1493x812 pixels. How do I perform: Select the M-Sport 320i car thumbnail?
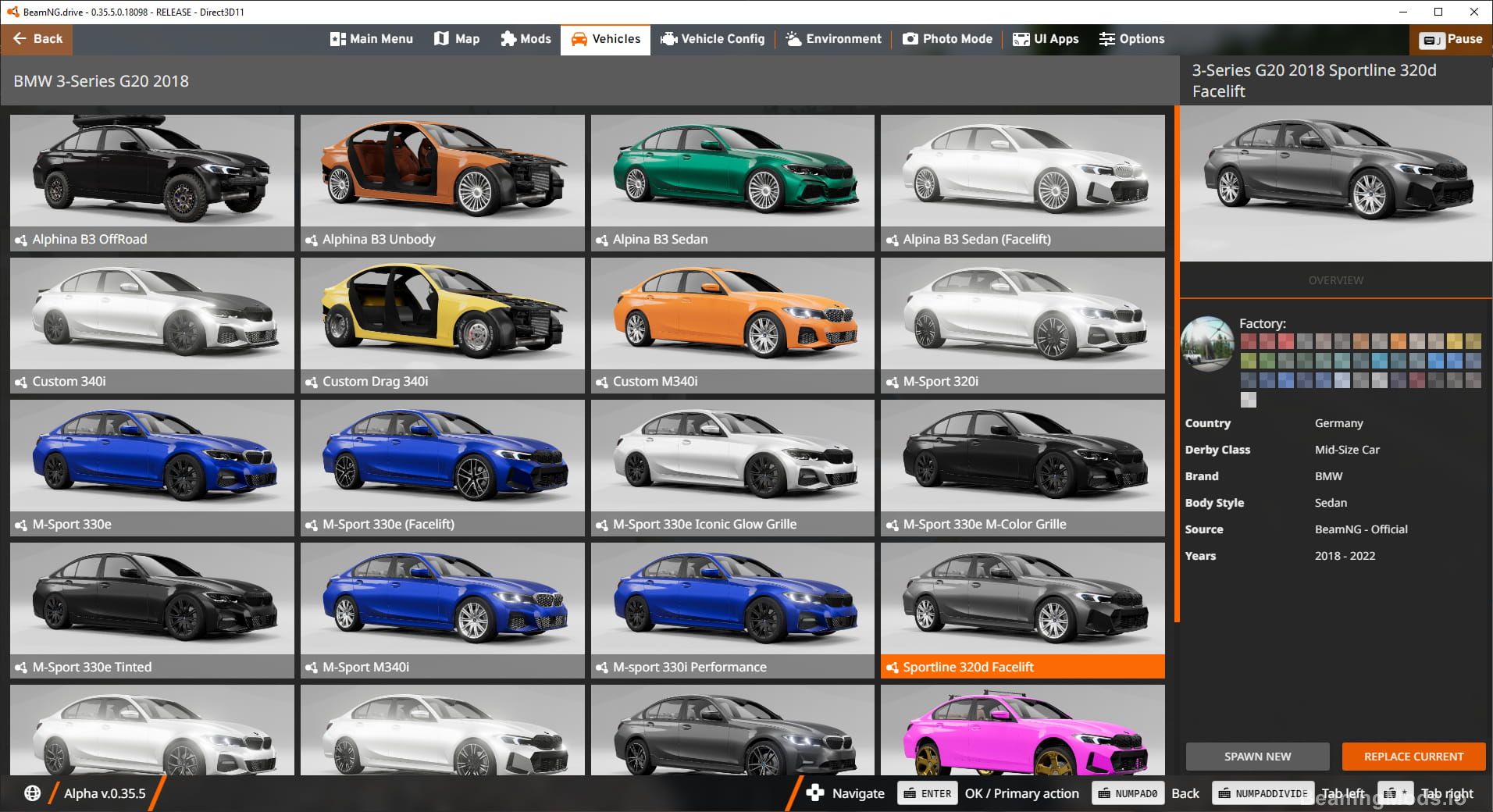pos(1023,314)
